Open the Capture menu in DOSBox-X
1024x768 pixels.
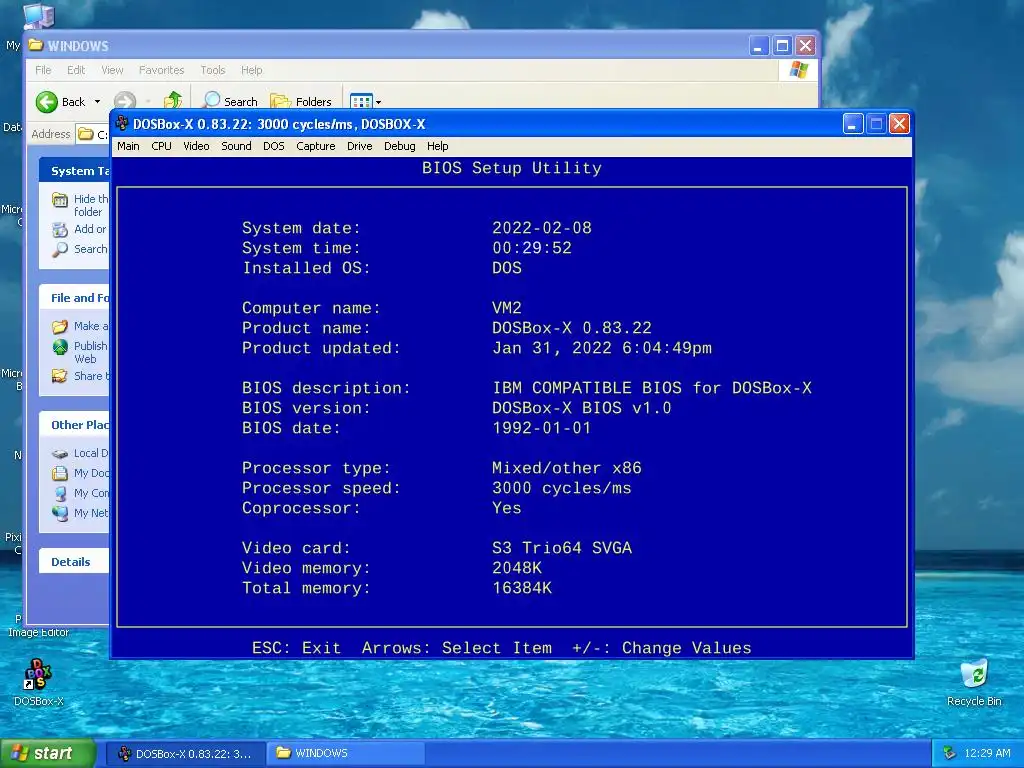[x=315, y=146]
